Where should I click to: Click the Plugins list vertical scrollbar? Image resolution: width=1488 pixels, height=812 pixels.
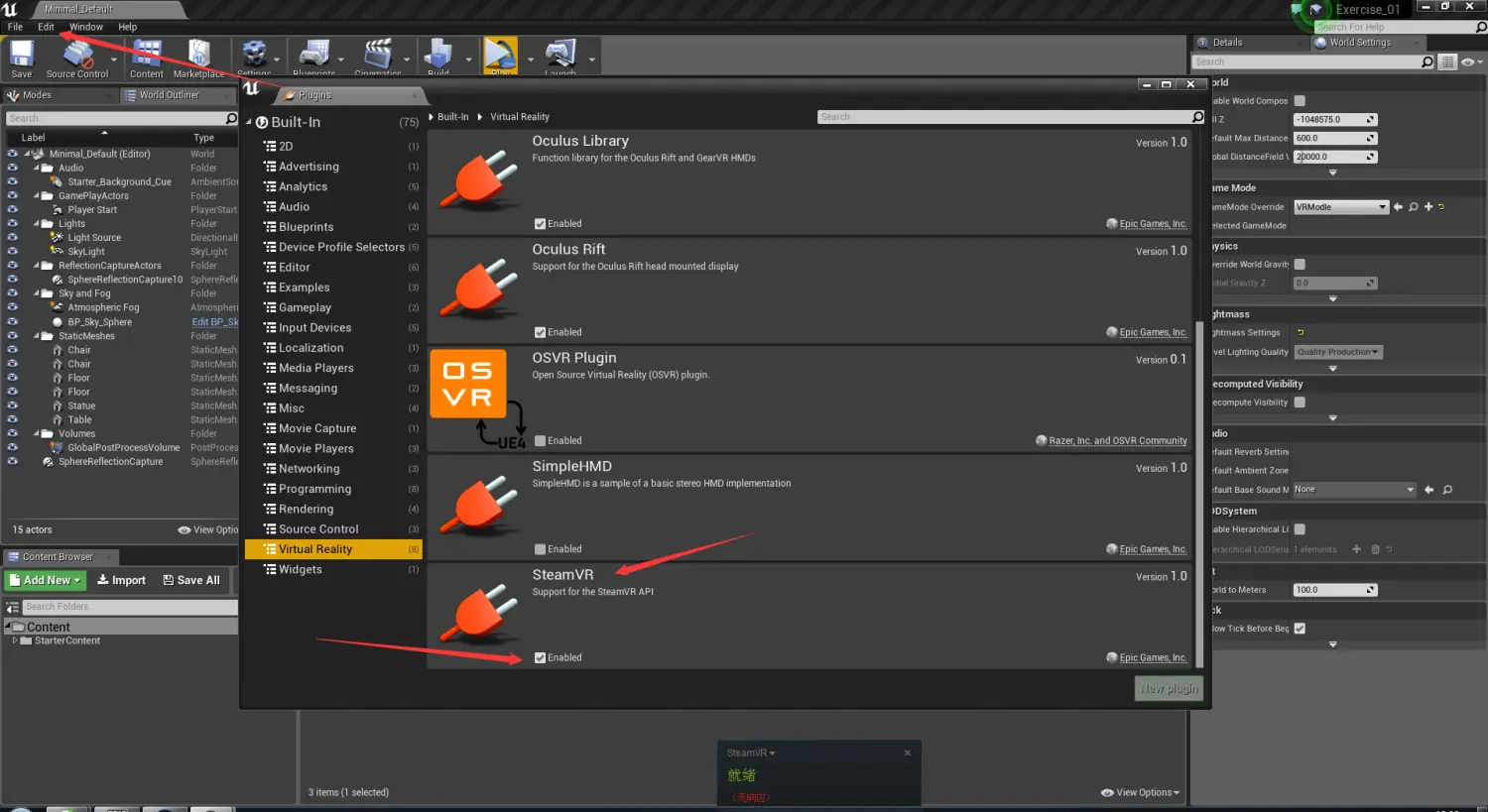click(x=1199, y=496)
